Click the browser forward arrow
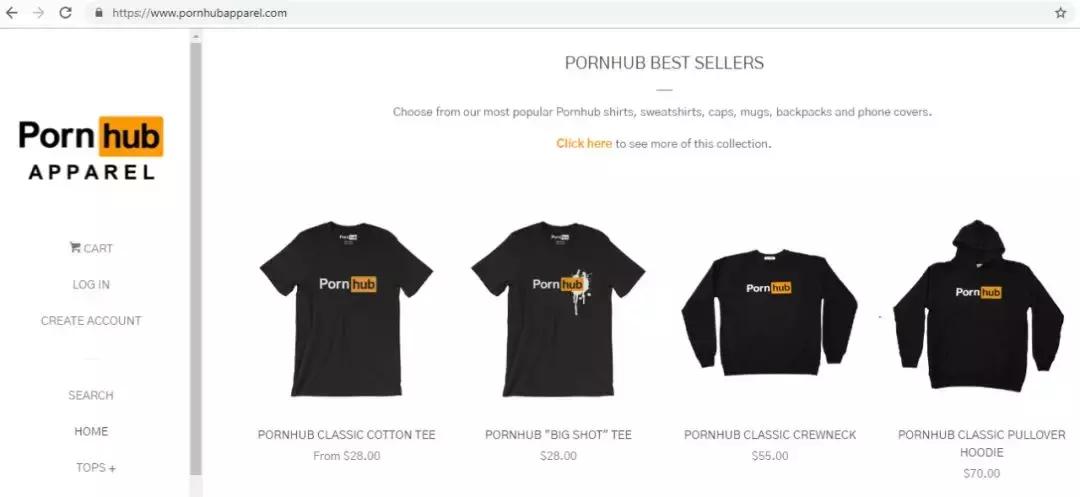Image resolution: width=1080 pixels, height=497 pixels. (38, 12)
